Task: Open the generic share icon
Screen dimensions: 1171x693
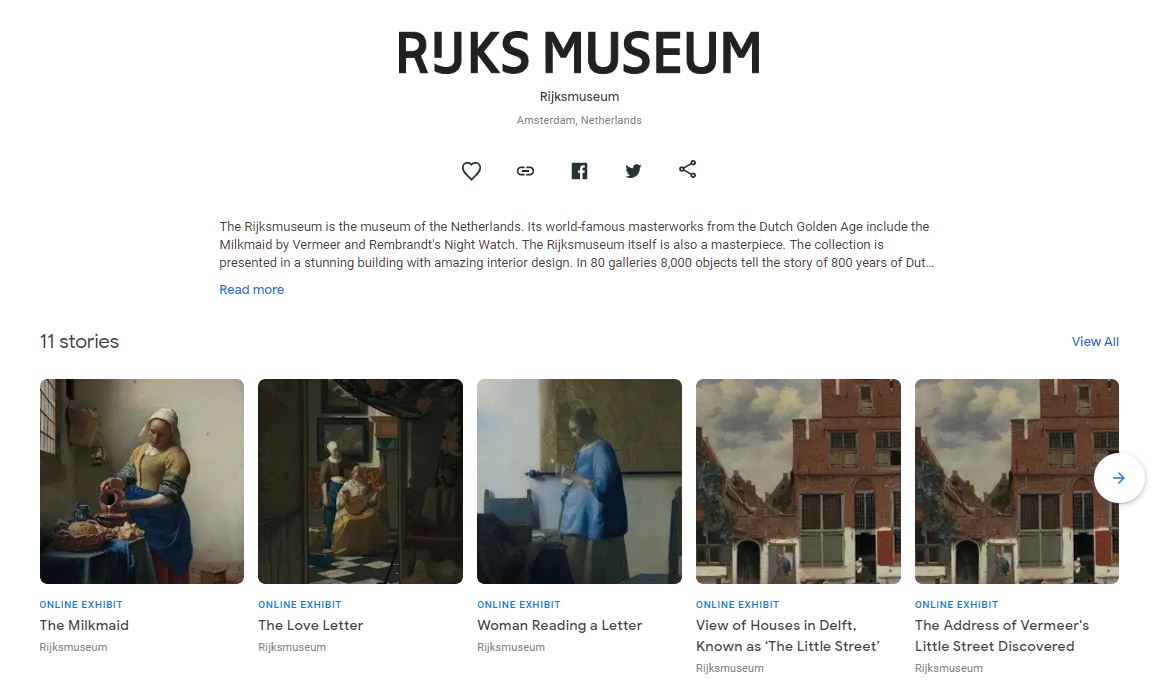Action: click(687, 170)
